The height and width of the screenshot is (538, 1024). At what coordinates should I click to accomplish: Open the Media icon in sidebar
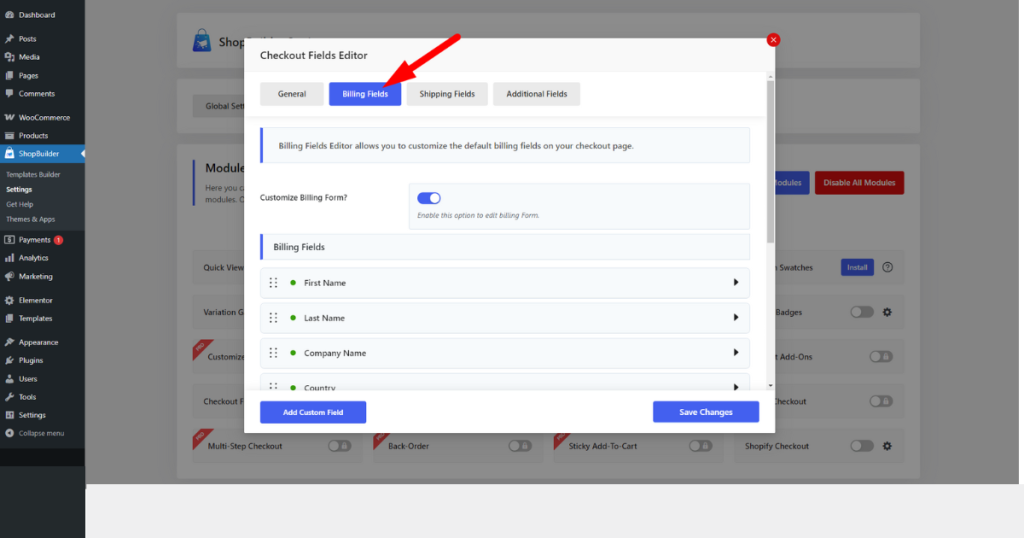9,57
